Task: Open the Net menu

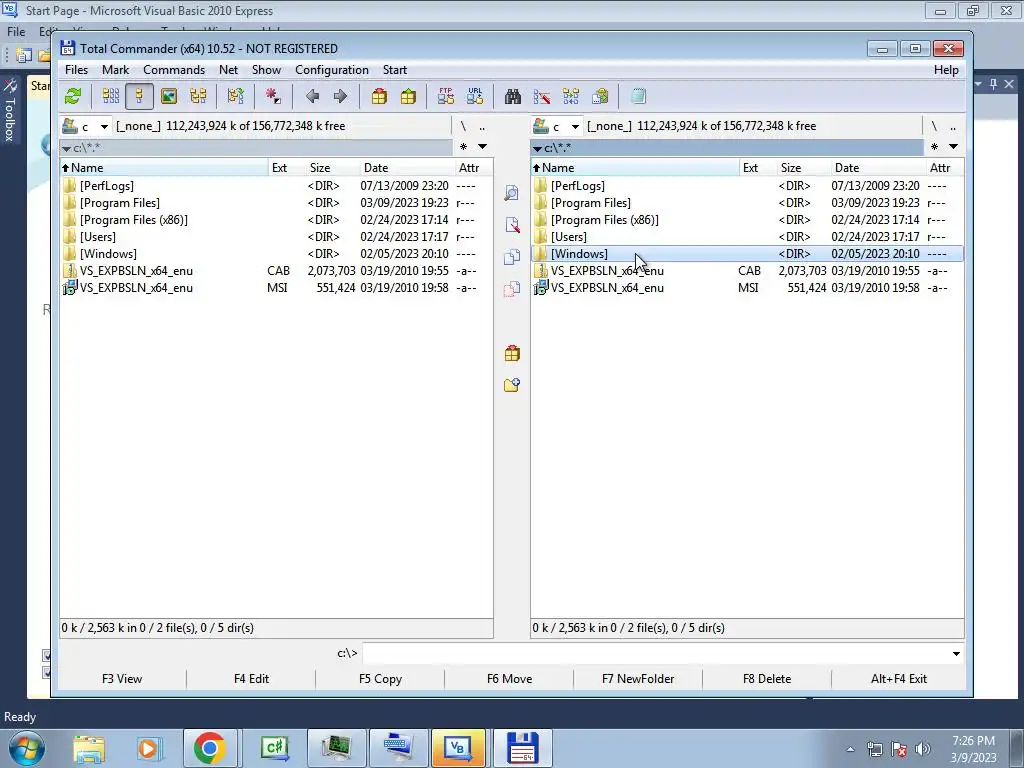Action: [229, 70]
